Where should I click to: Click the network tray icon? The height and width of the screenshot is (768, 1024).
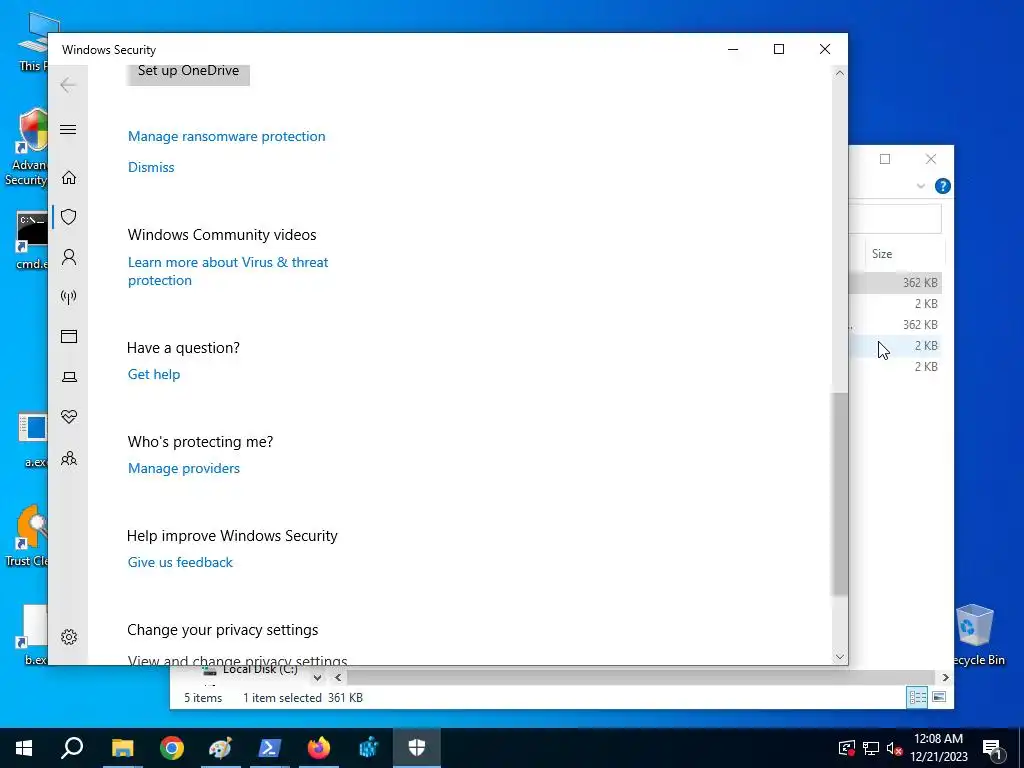[871, 748]
